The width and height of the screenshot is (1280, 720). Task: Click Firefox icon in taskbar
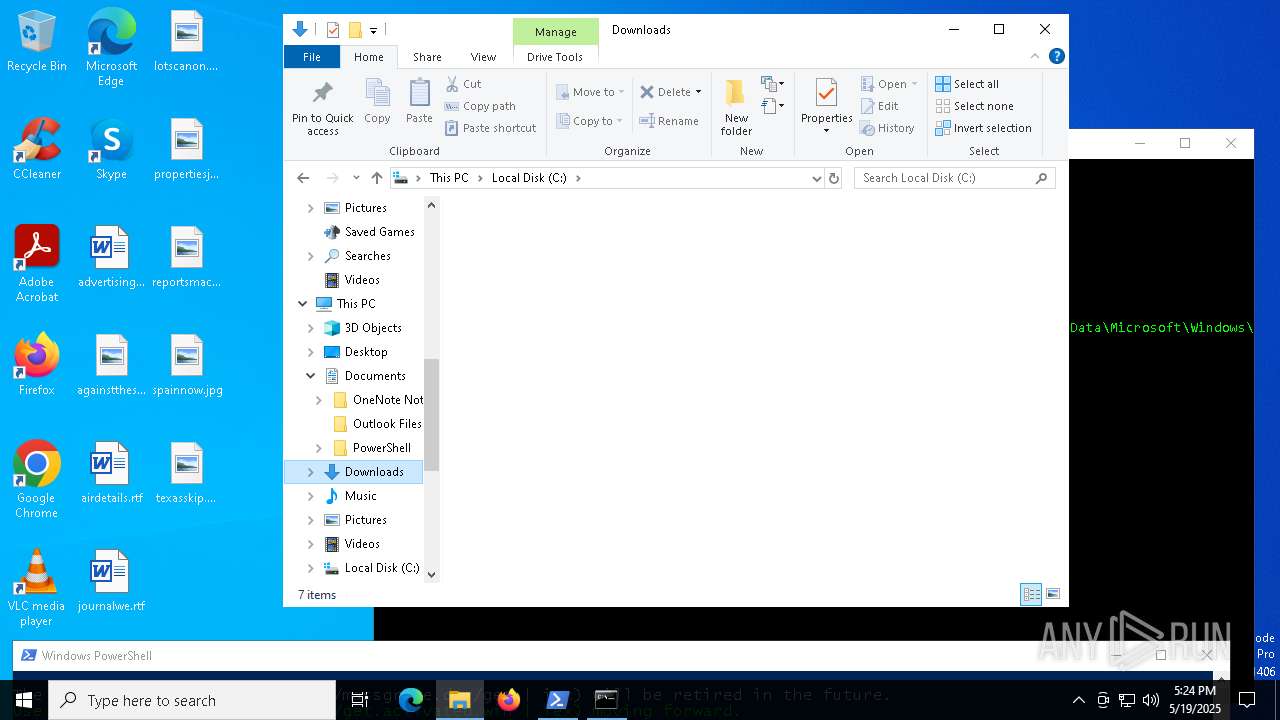tap(508, 700)
